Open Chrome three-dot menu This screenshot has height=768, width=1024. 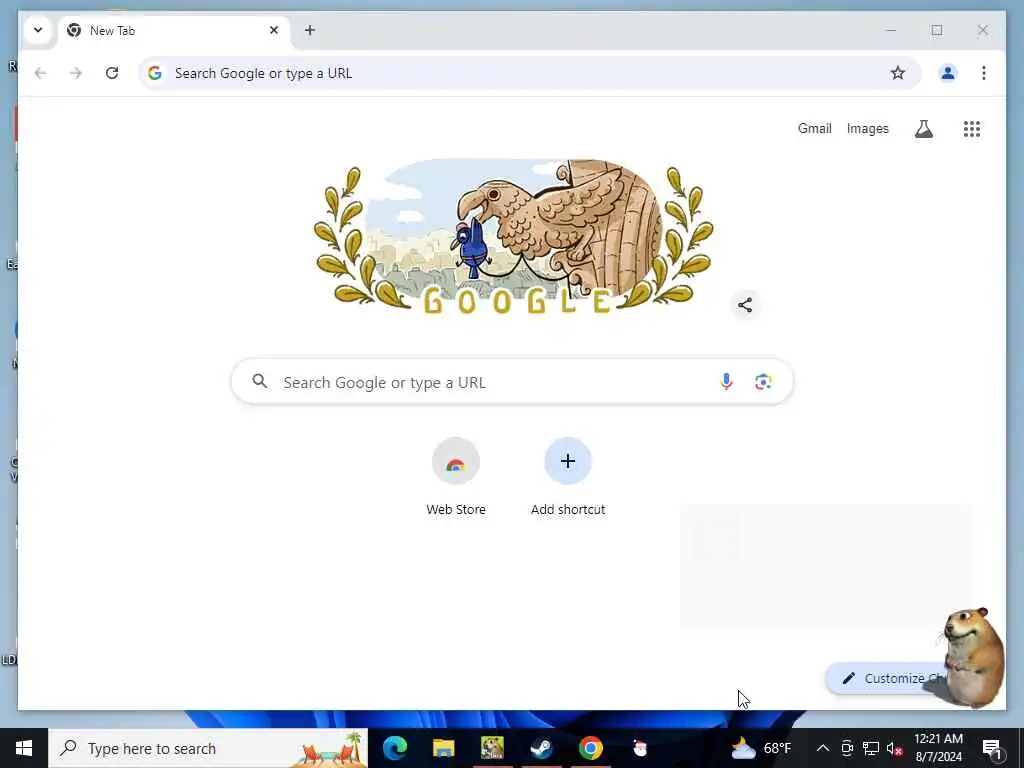984,73
